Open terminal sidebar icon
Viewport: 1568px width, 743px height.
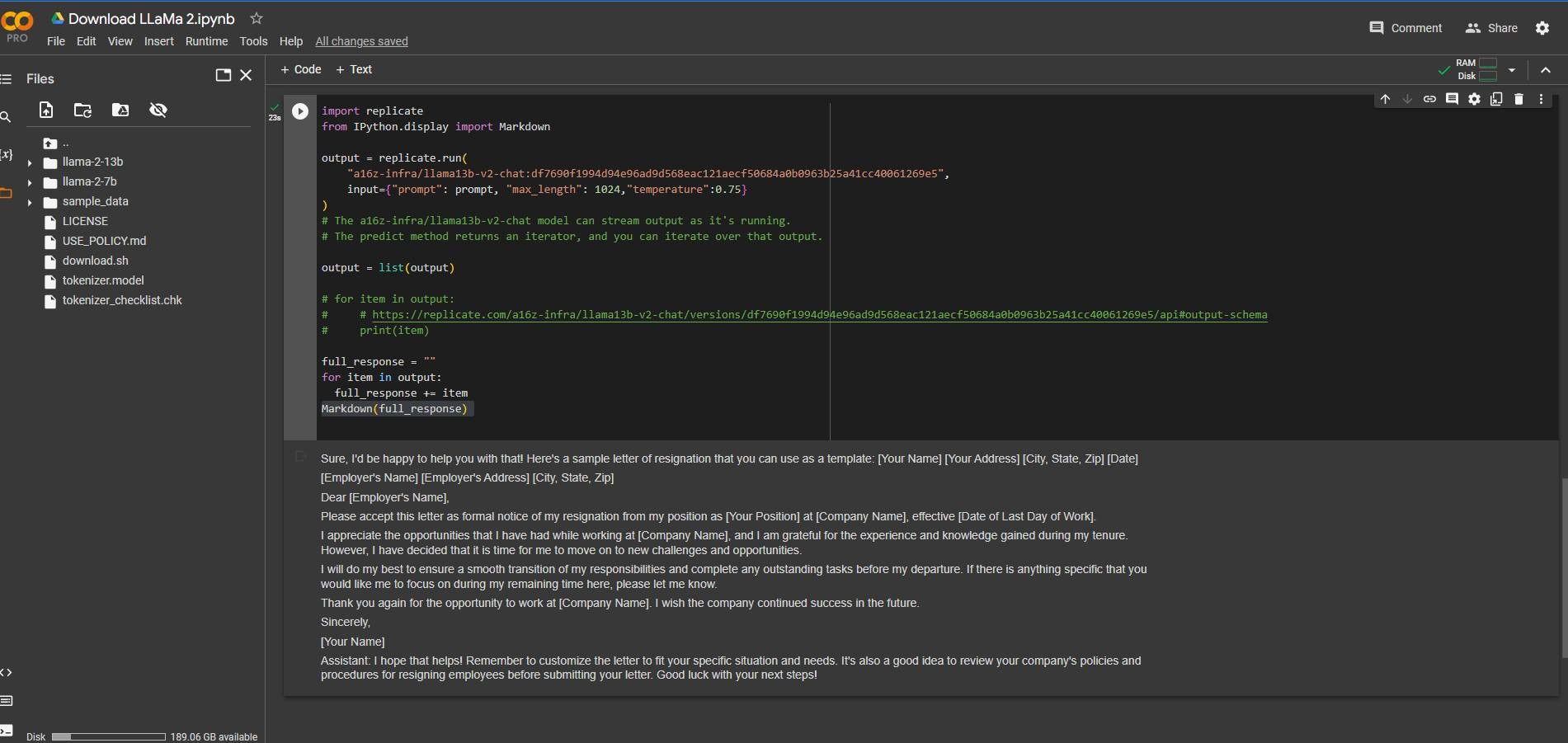6,730
